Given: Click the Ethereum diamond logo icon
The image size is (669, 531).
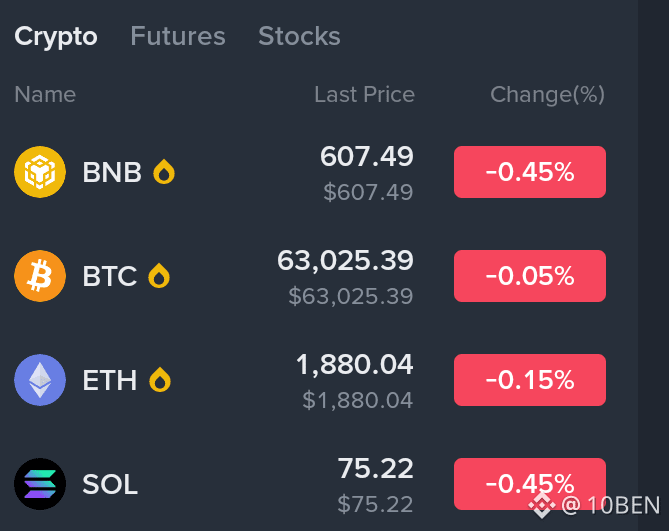Looking at the screenshot, I should pos(40,380).
